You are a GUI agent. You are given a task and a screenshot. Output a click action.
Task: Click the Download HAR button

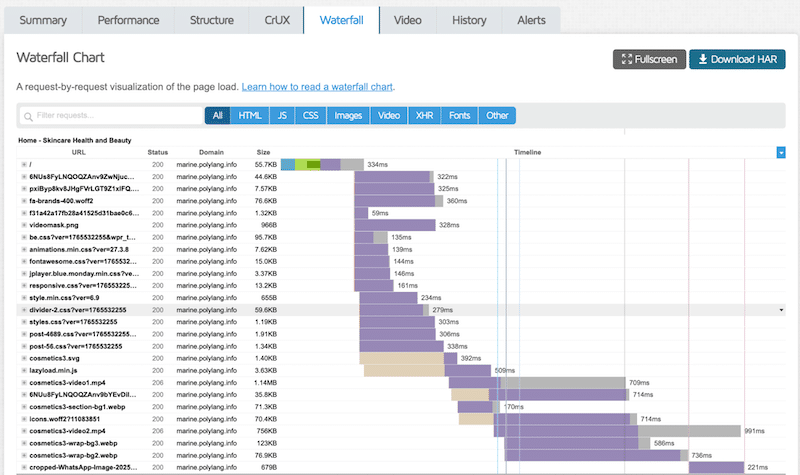click(737, 60)
